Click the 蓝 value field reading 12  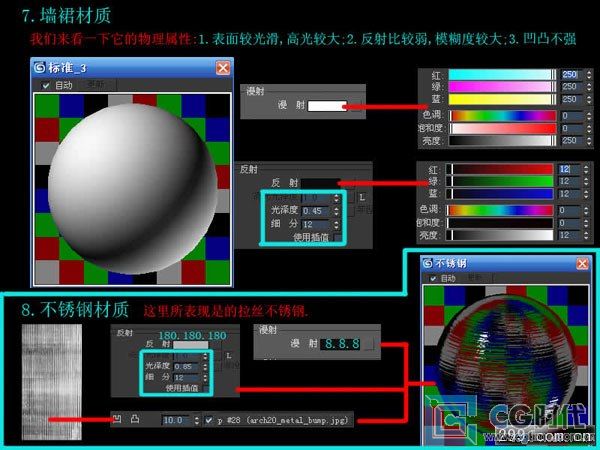pos(569,194)
